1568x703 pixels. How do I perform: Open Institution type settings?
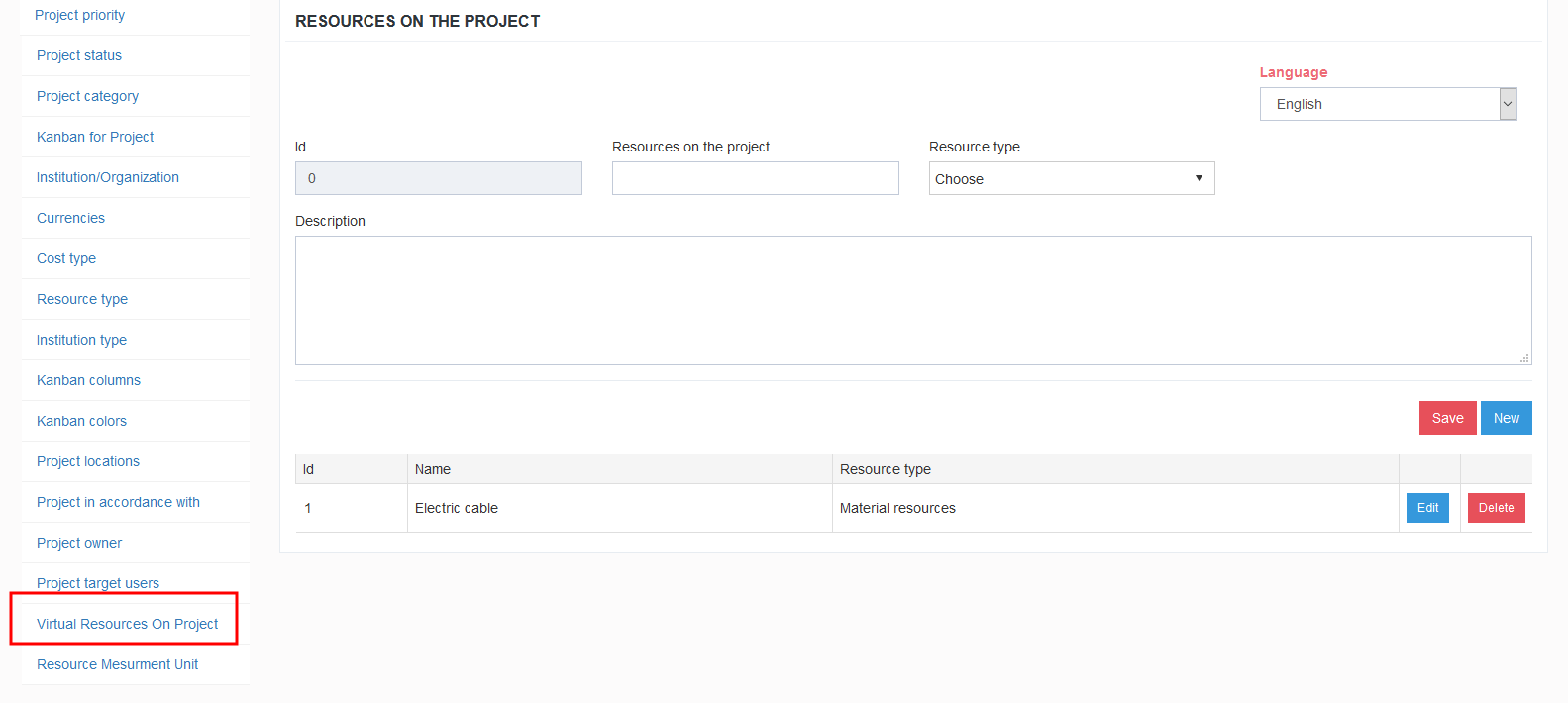81,340
